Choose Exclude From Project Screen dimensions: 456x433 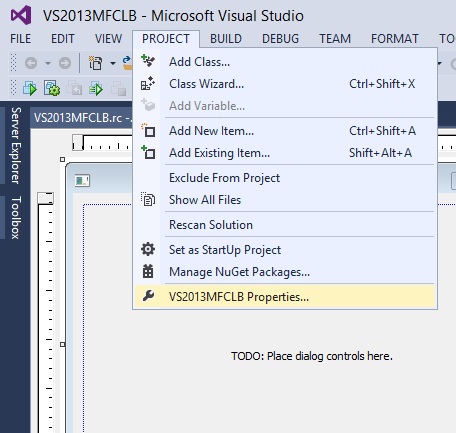(x=285, y=178)
